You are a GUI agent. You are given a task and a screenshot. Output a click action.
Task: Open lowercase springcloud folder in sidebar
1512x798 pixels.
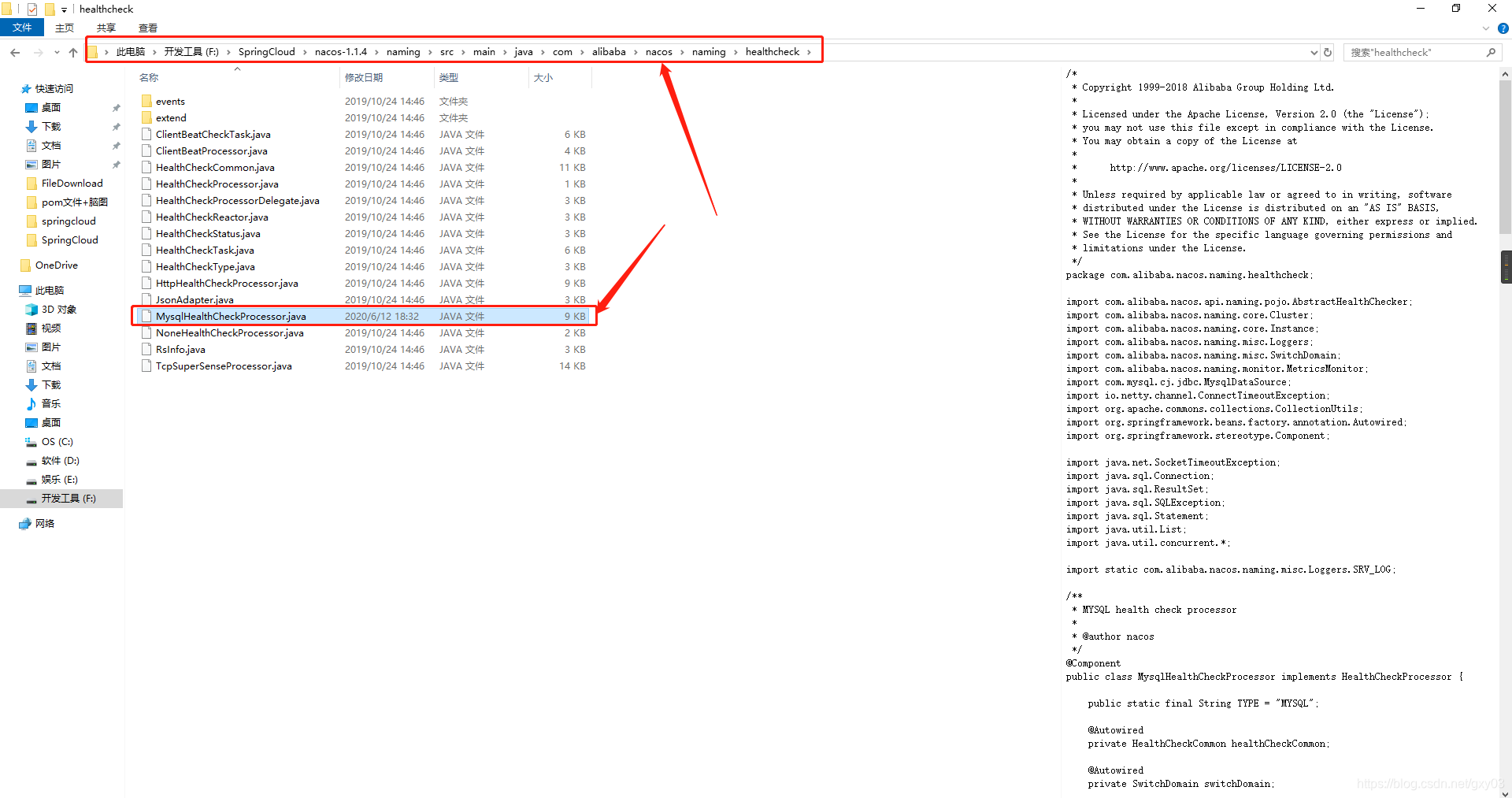(69, 221)
